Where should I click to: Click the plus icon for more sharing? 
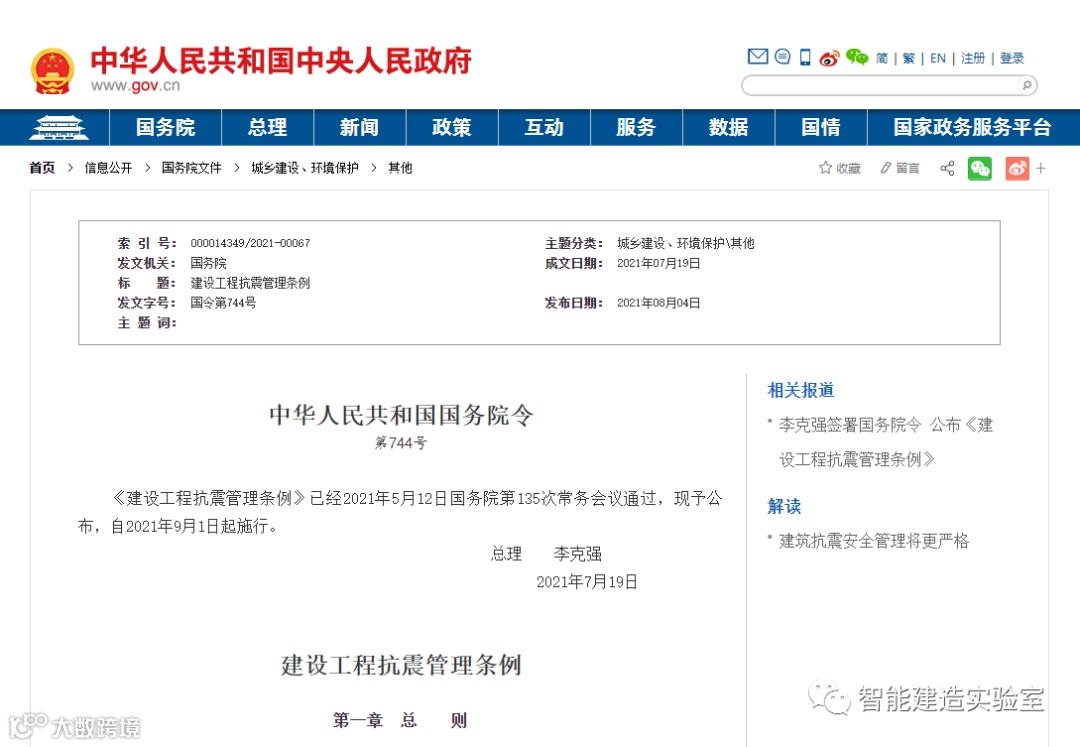tap(1041, 168)
